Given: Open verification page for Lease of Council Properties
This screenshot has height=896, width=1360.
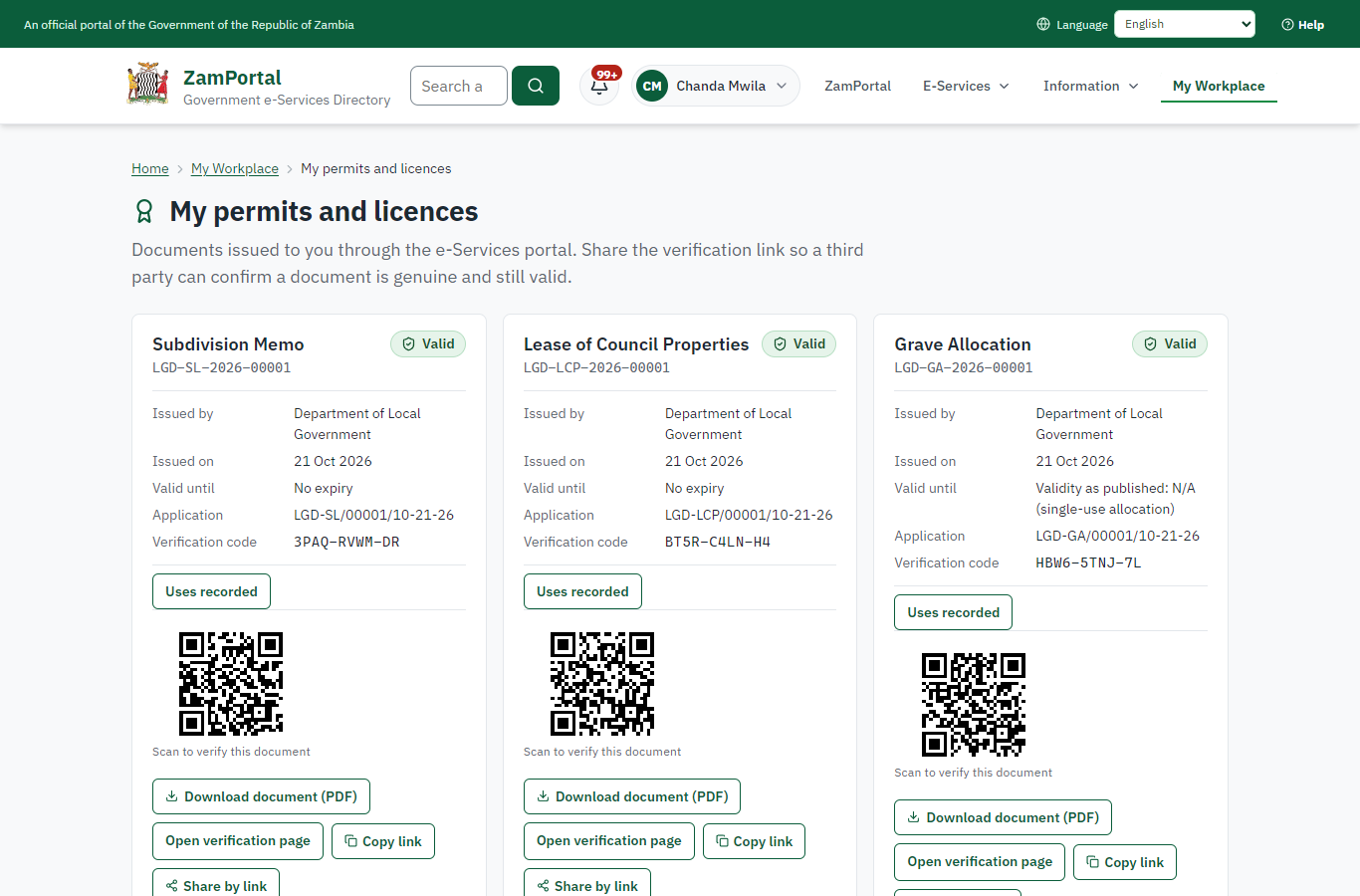Looking at the screenshot, I should point(609,841).
